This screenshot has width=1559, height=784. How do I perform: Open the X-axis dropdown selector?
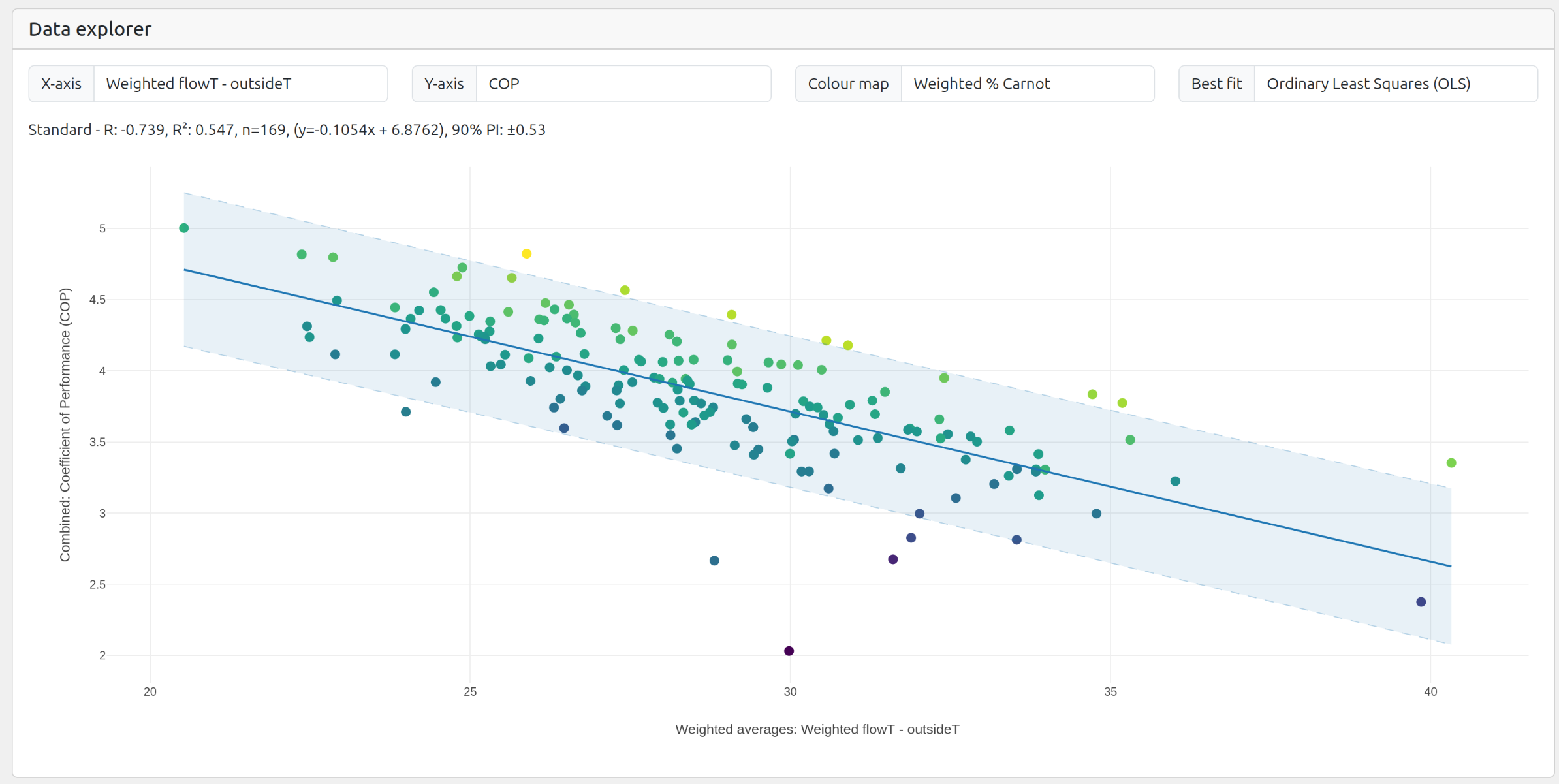(240, 84)
